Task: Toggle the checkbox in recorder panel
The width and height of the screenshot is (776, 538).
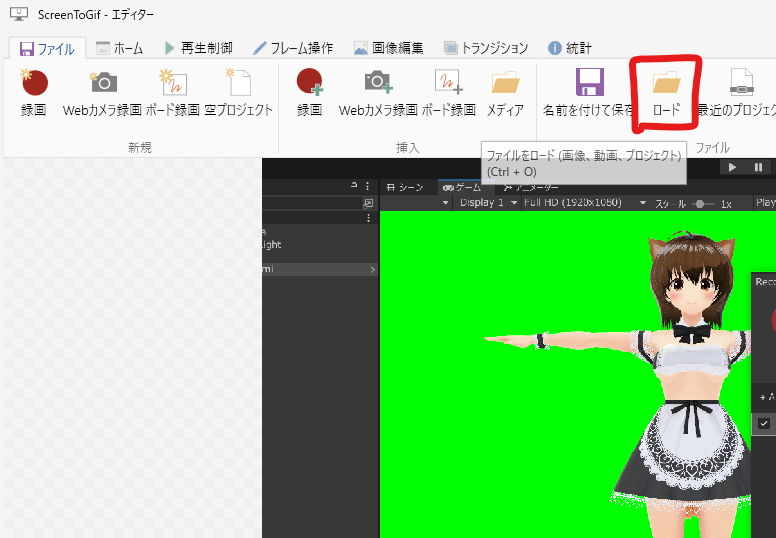Action: pos(764,423)
